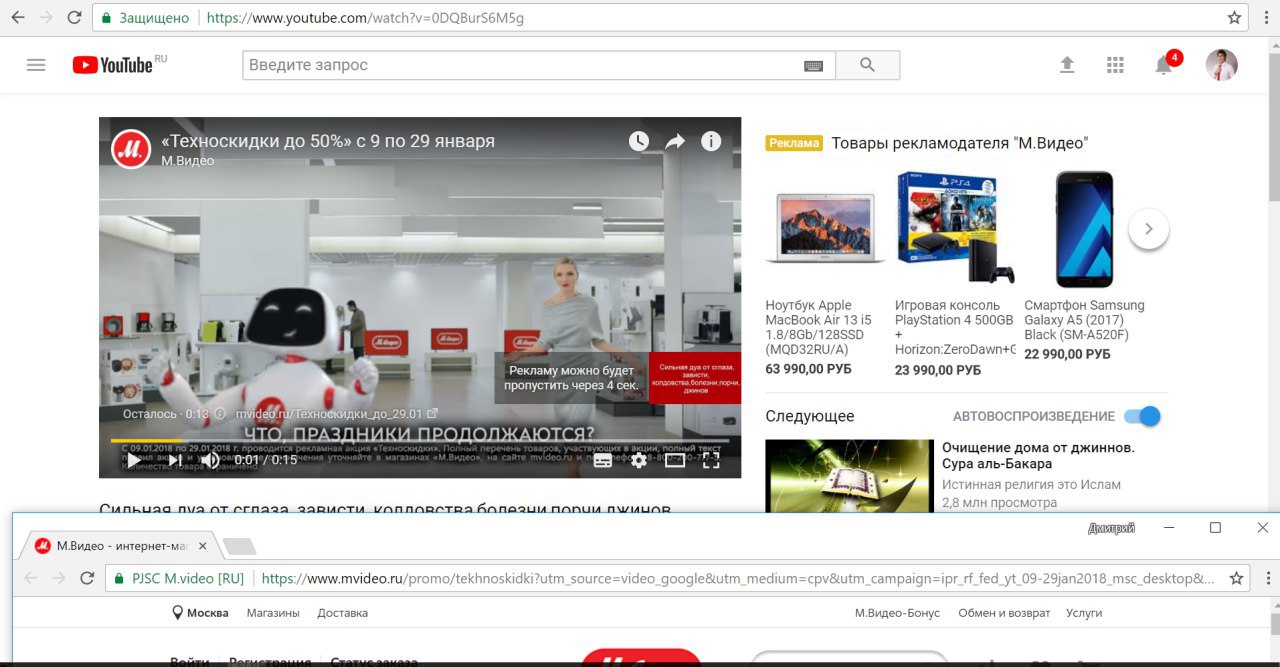This screenshot has height=667, width=1280.
Task: Reload the mvideo.ru page
Action: coord(86,578)
